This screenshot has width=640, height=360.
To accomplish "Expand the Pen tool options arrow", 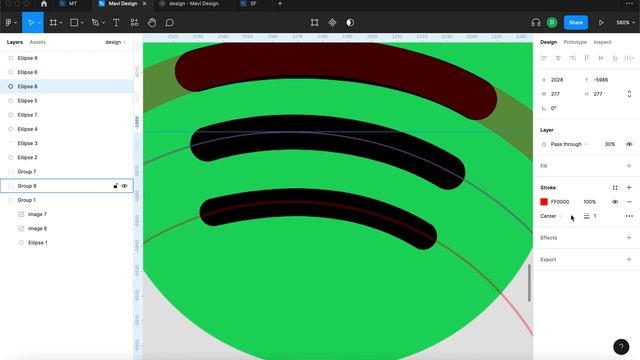I will point(103,23).
